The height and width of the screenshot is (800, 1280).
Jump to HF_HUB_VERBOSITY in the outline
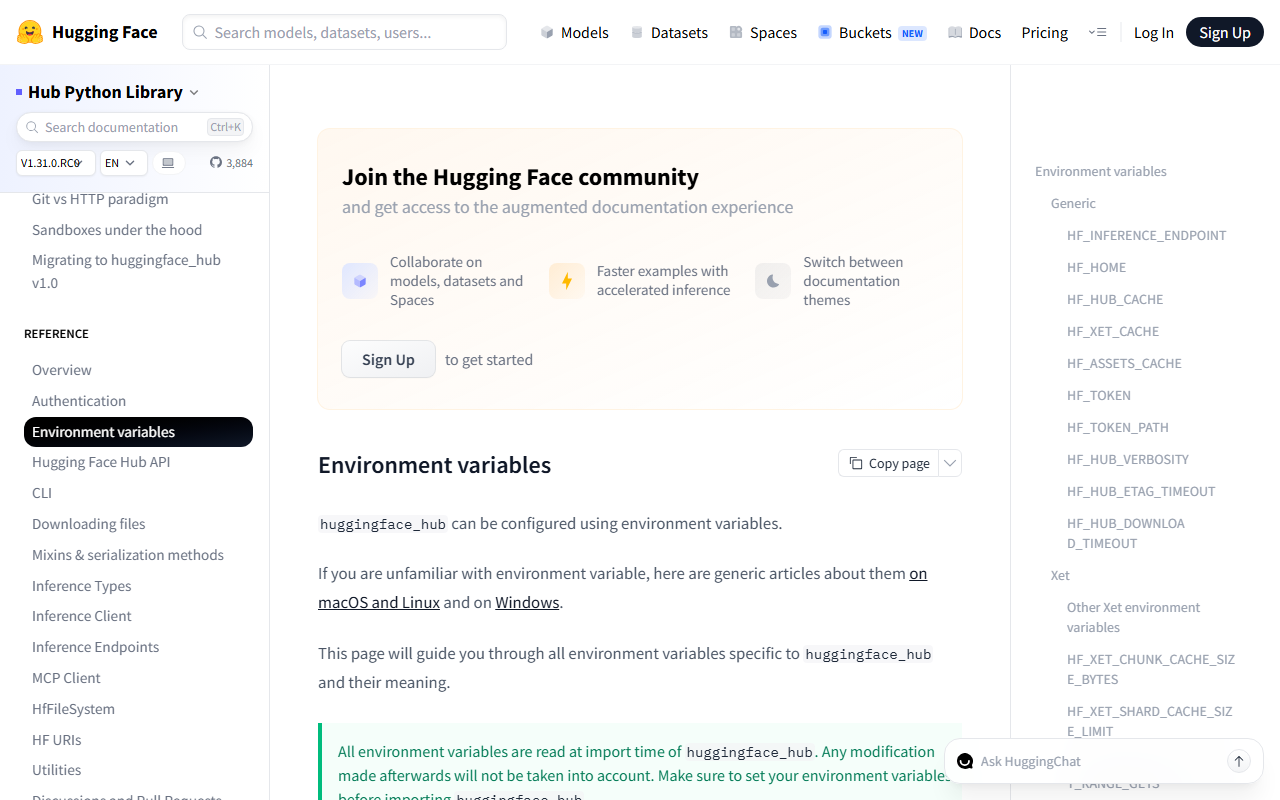point(1128,459)
